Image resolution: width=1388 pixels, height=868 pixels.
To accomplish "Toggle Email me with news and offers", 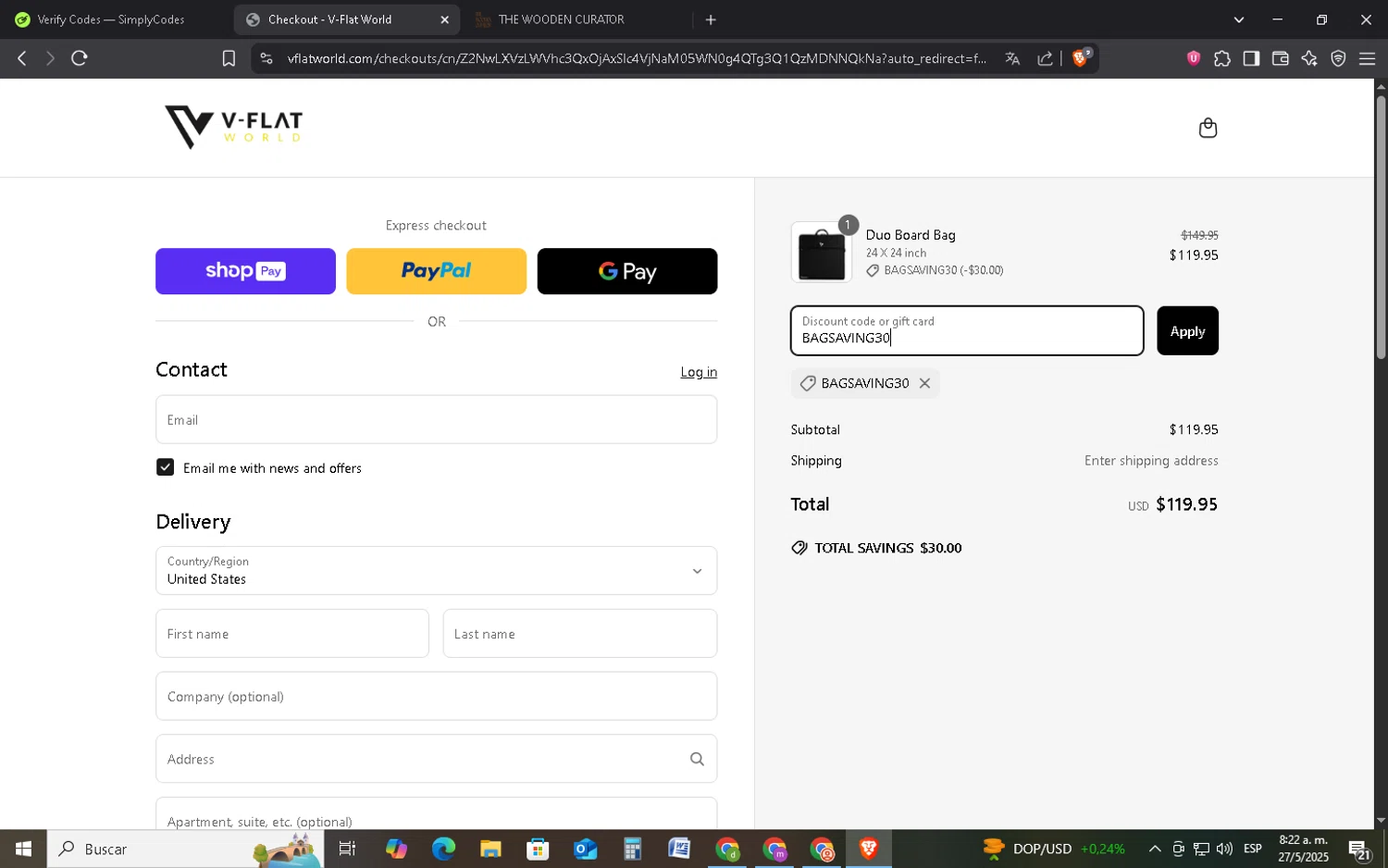I will point(166,467).
